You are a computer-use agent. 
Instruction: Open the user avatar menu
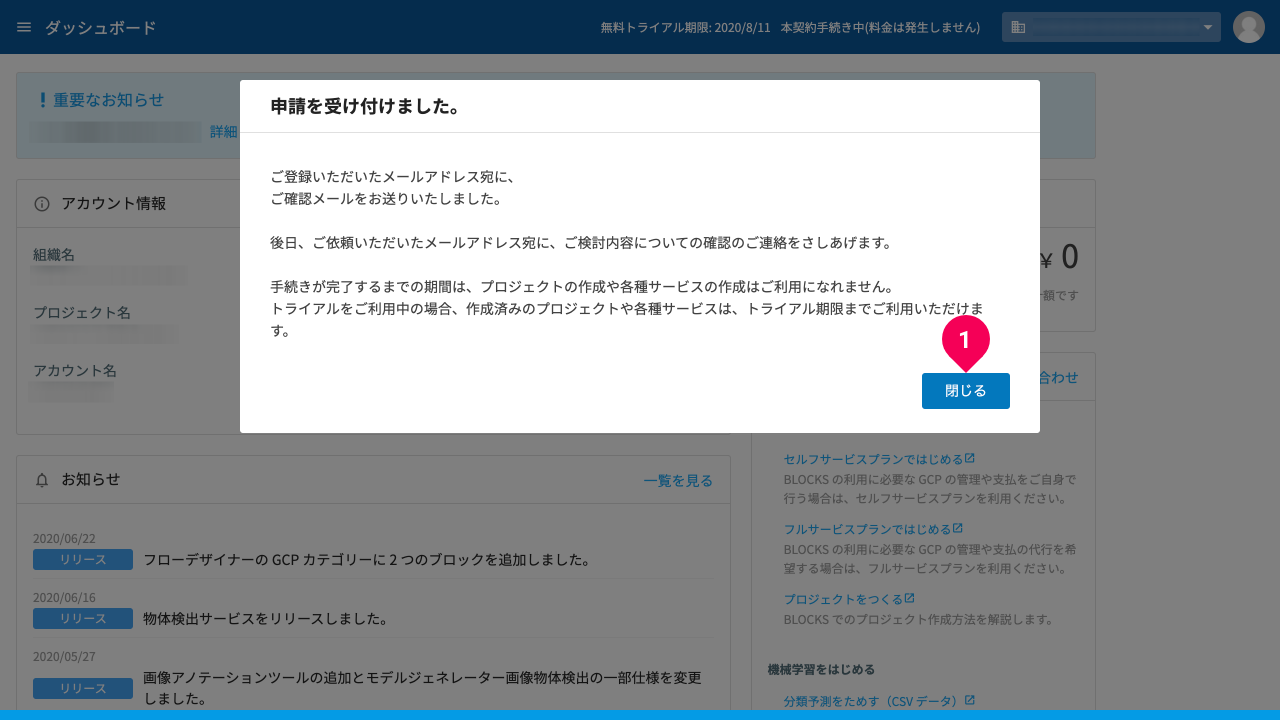point(1249,27)
